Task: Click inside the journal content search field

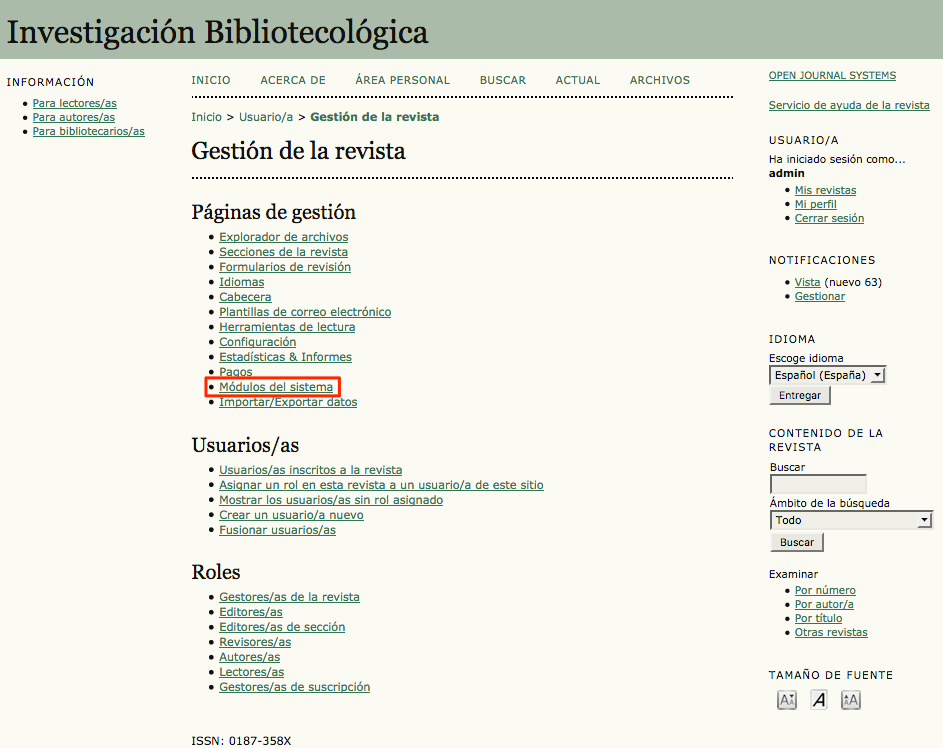Action: (x=817, y=483)
